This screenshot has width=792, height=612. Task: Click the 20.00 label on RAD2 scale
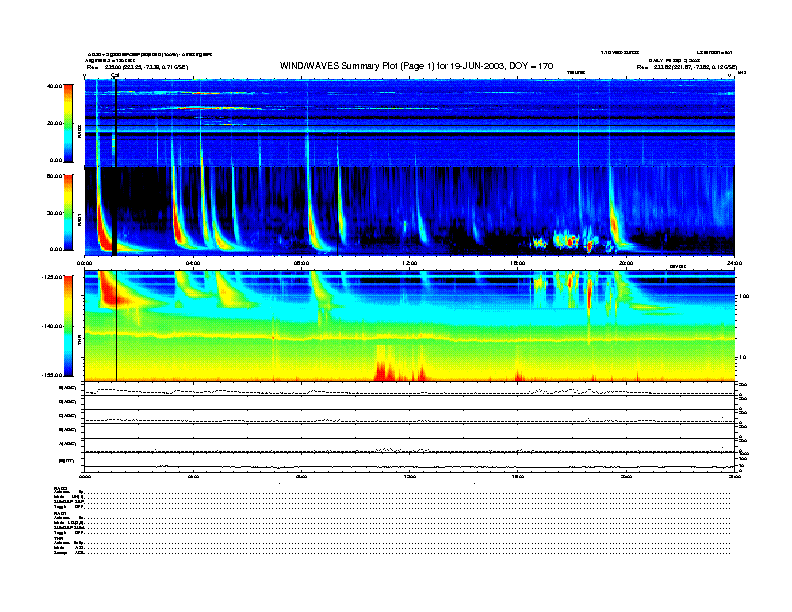(55, 123)
